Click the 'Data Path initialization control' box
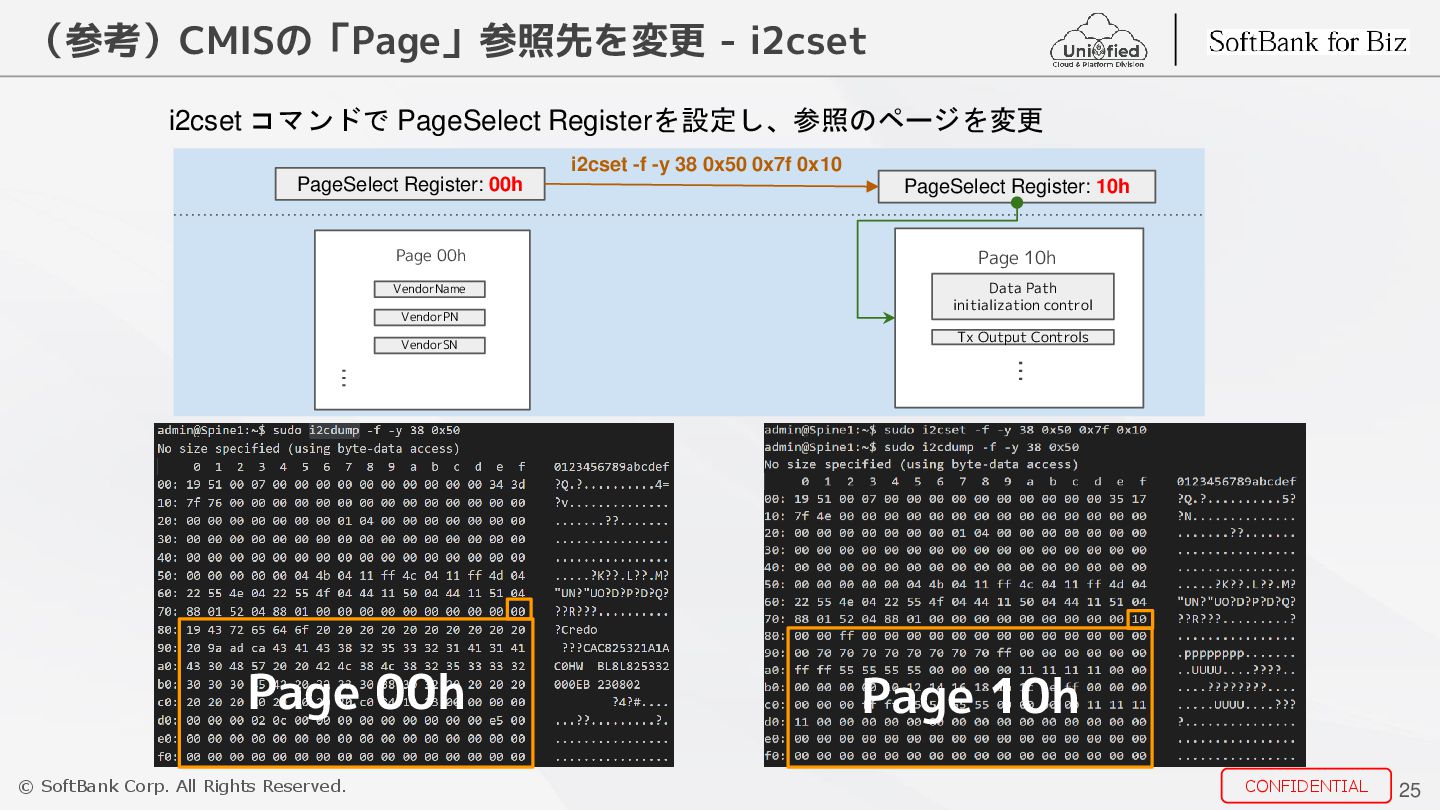The height and width of the screenshot is (810, 1440). 1023,296
